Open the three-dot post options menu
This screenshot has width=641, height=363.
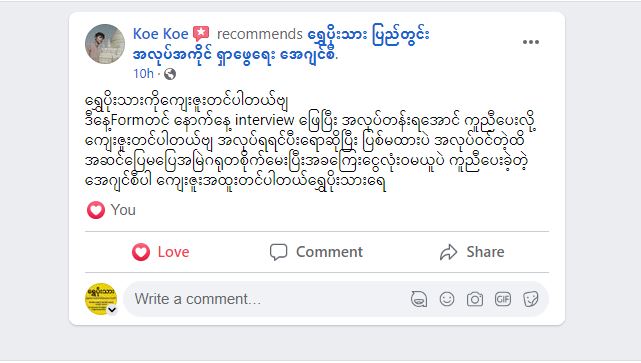tap(531, 42)
